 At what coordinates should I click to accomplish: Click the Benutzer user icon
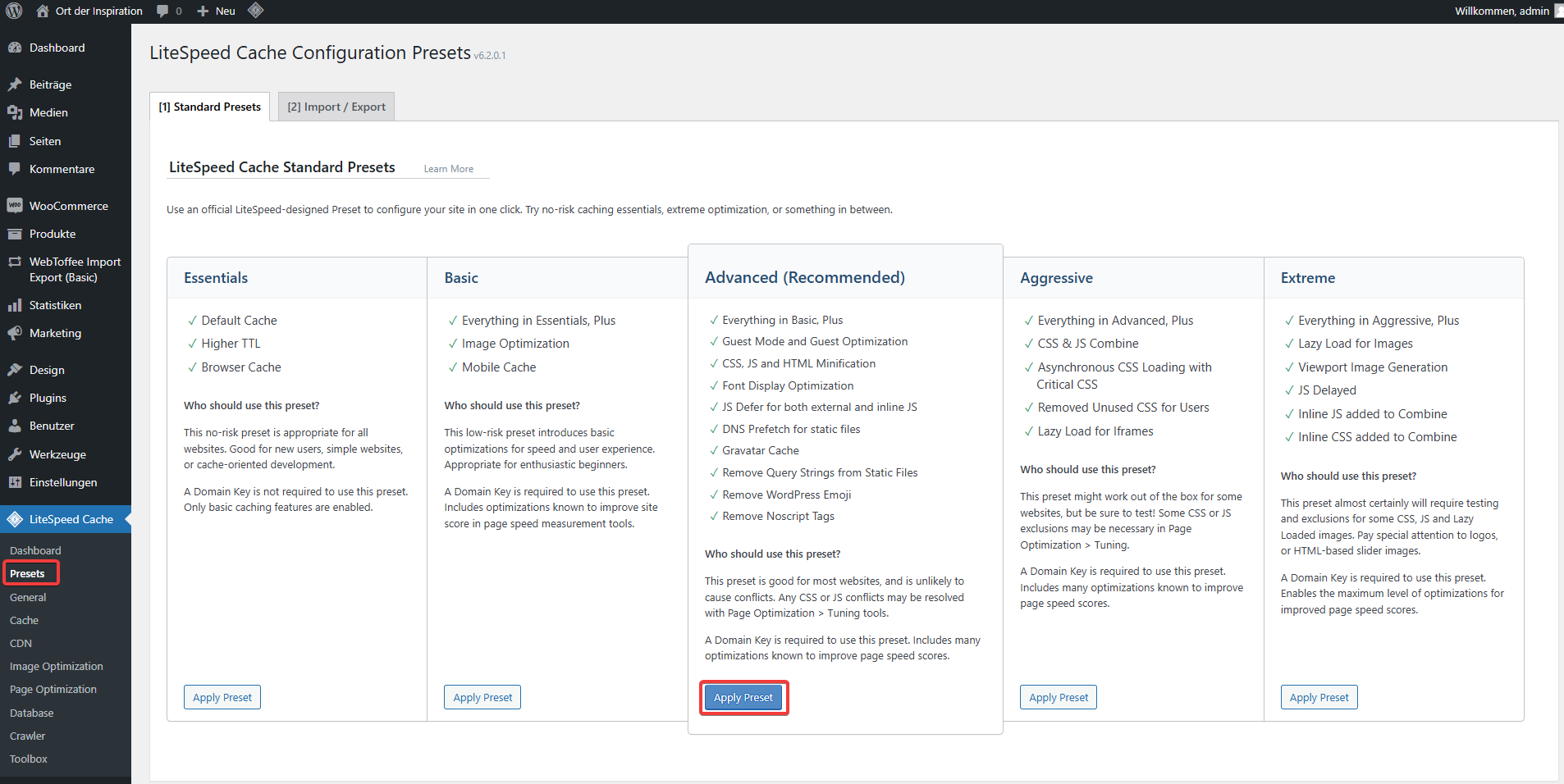click(x=15, y=426)
